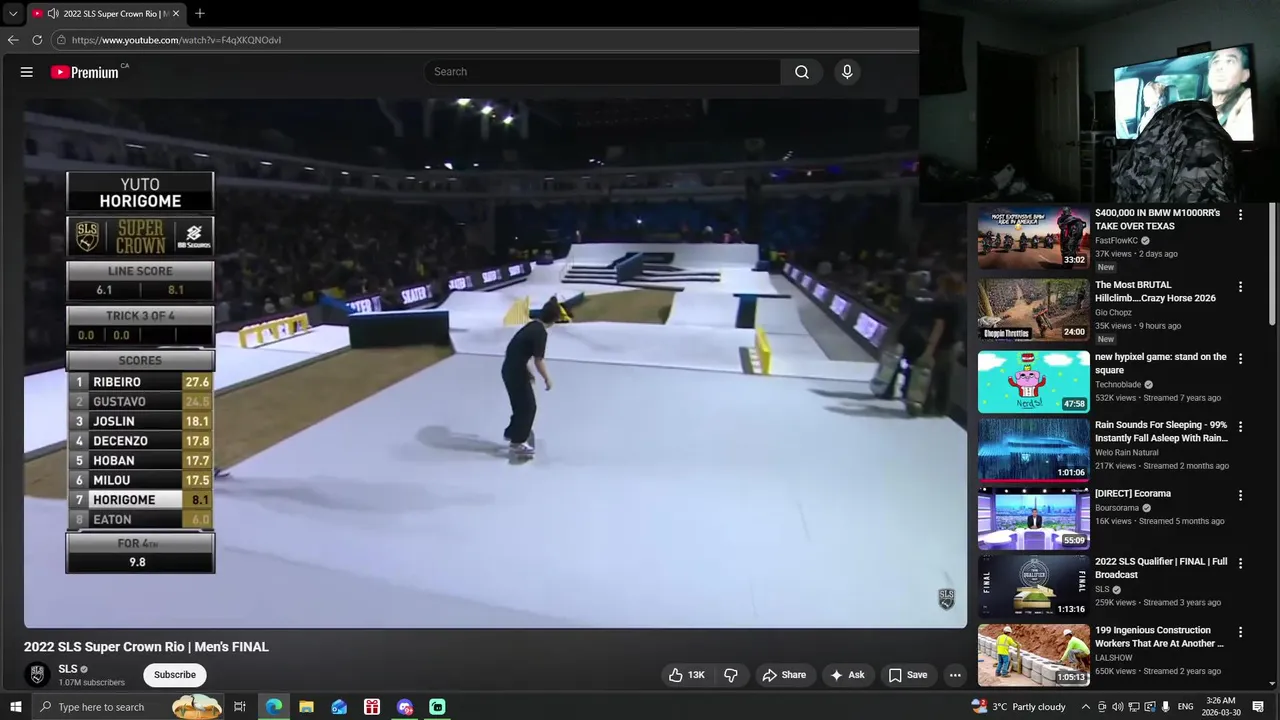Dislike the video

tap(731, 675)
